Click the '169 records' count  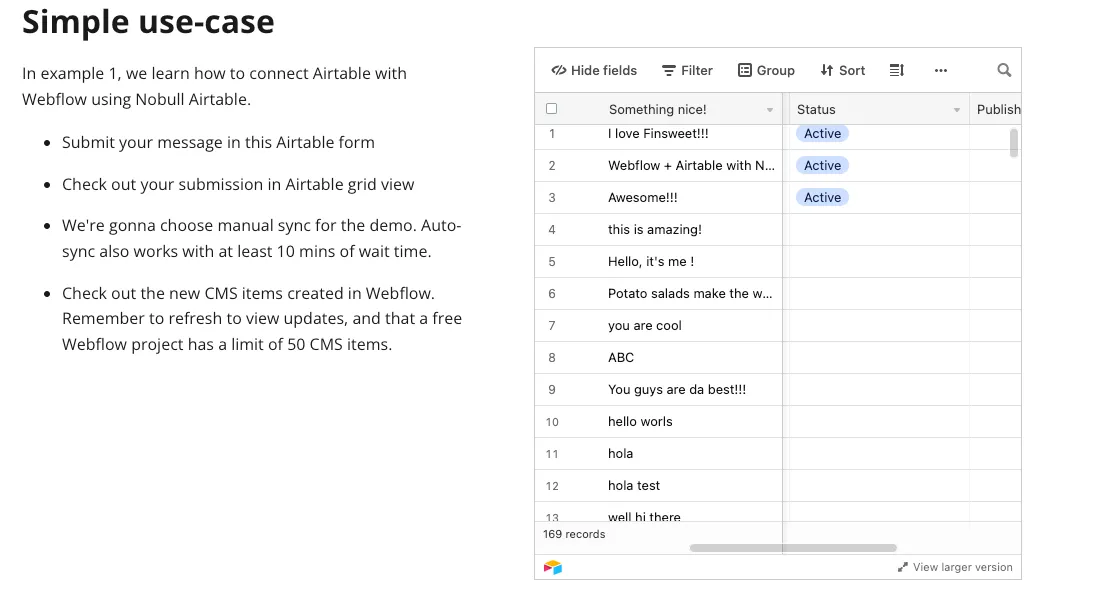point(574,534)
